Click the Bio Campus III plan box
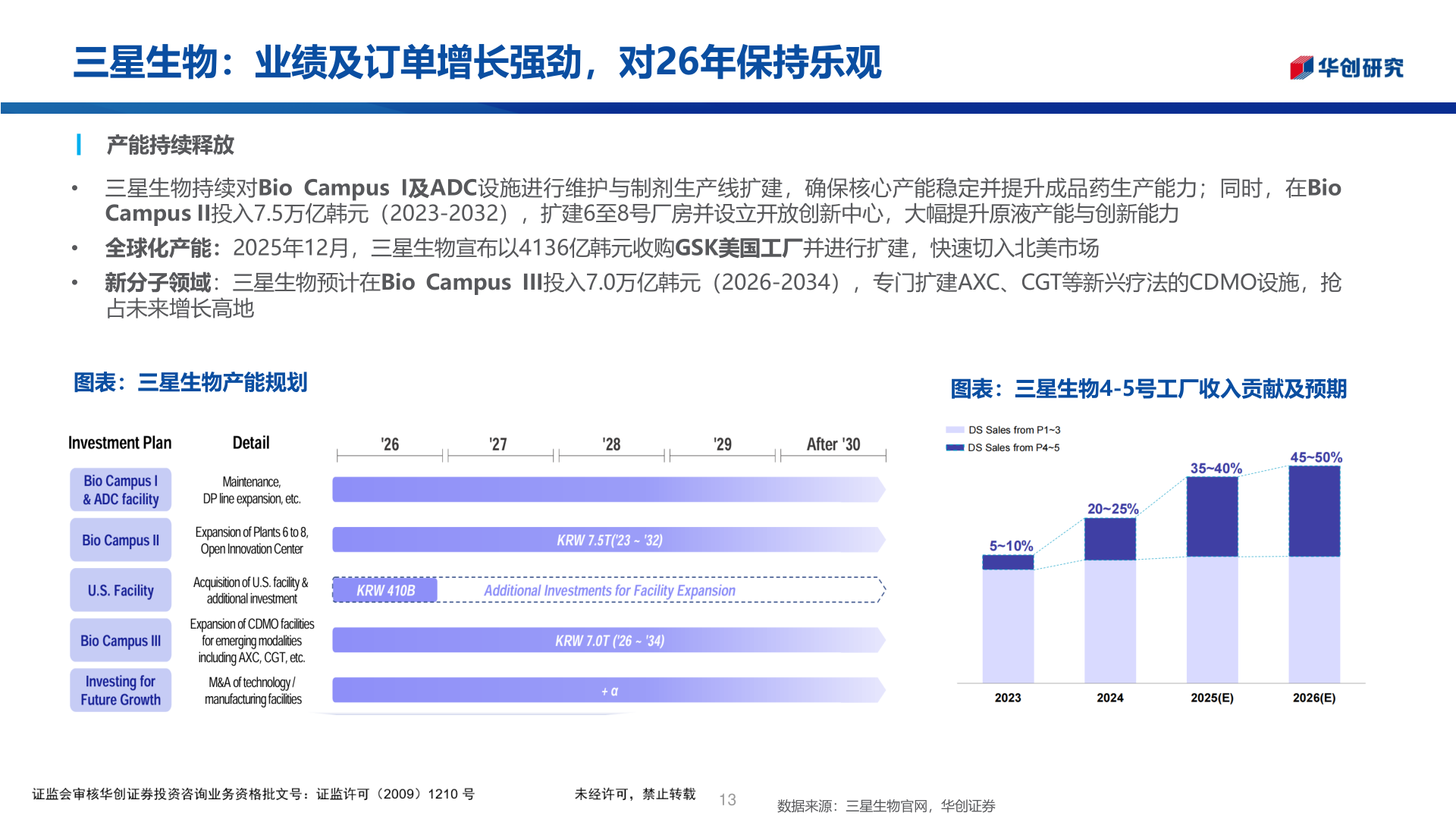Viewport: 1456px width, 819px height. (x=120, y=640)
